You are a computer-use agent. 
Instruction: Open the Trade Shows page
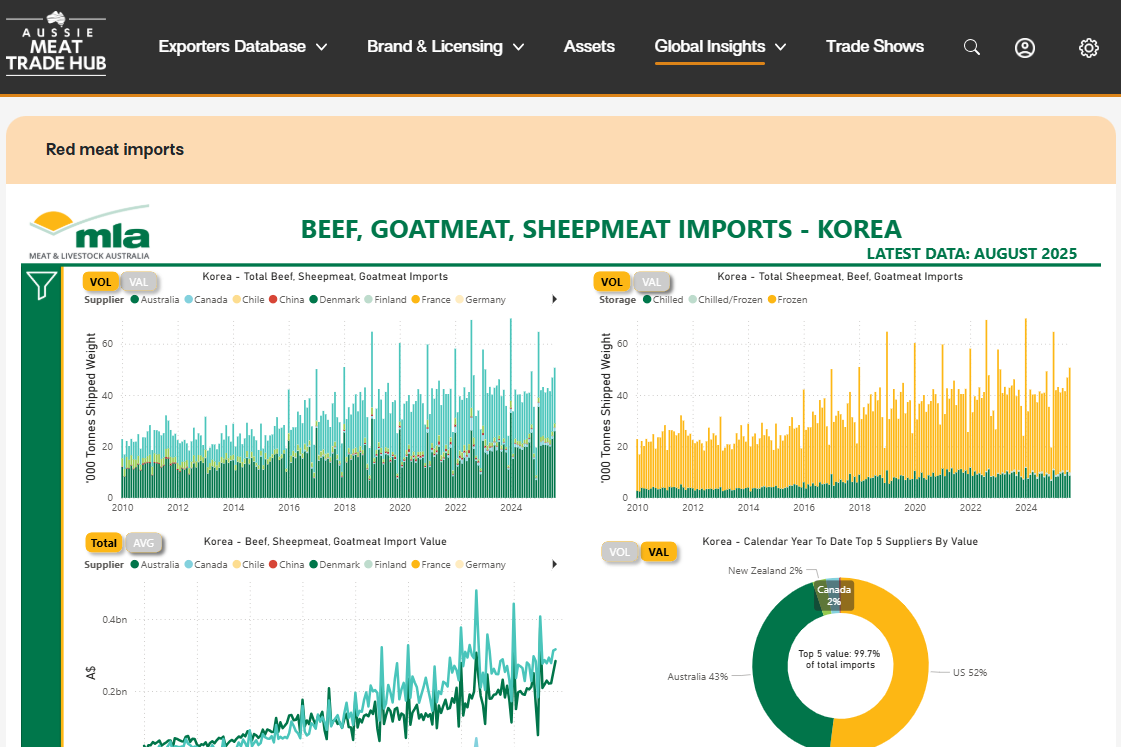click(x=875, y=46)
